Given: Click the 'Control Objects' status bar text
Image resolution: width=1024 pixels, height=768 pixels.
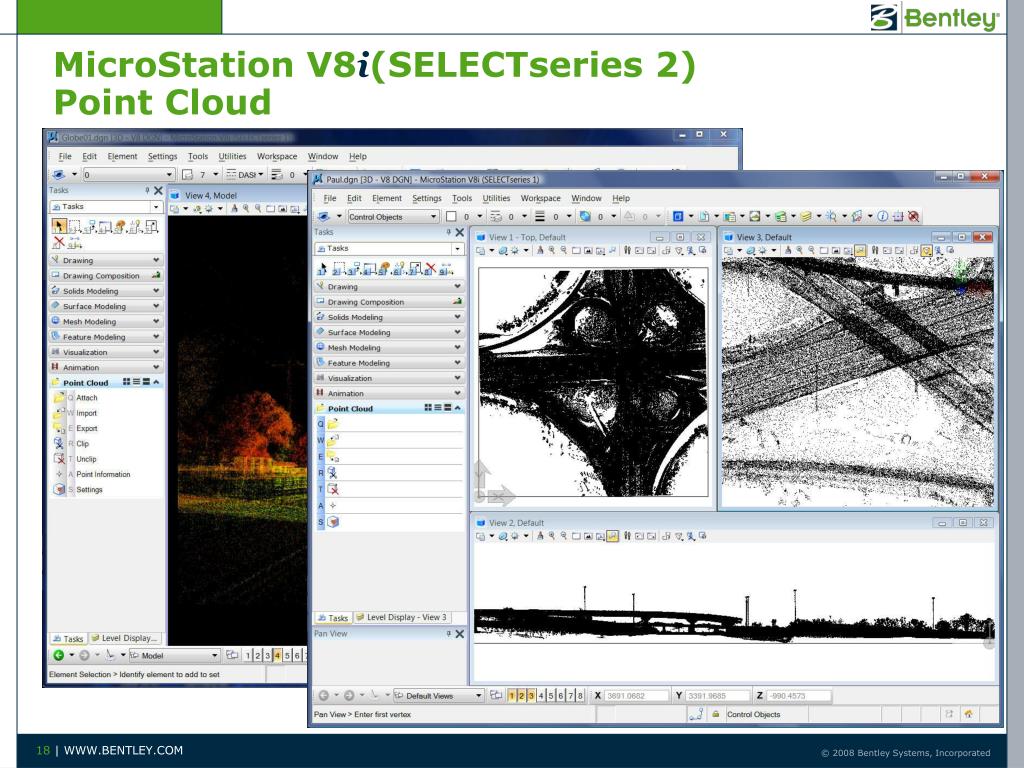Looking at the screenshot, I should (754, 714).
